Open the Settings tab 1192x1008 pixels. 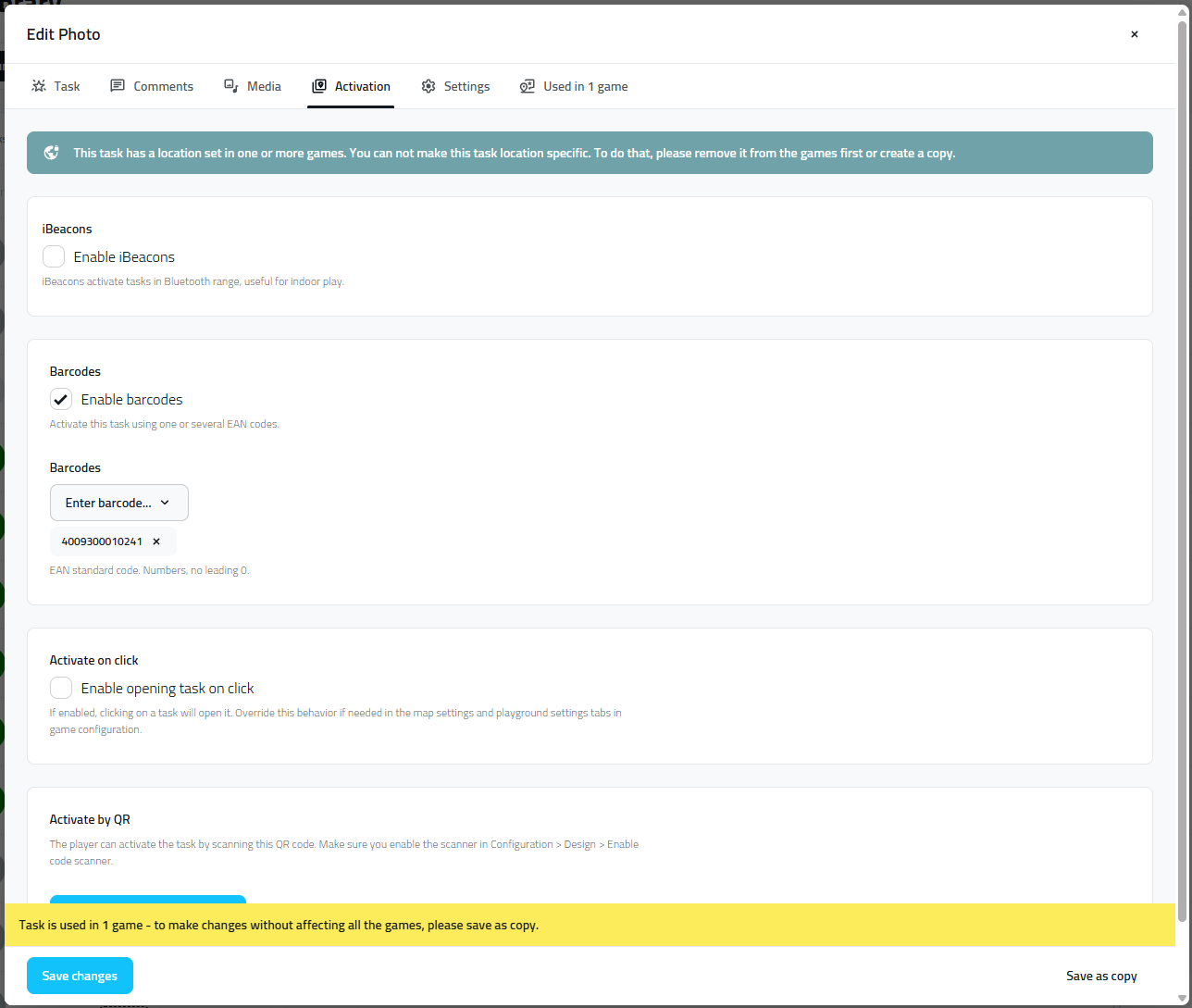(466, 86)
